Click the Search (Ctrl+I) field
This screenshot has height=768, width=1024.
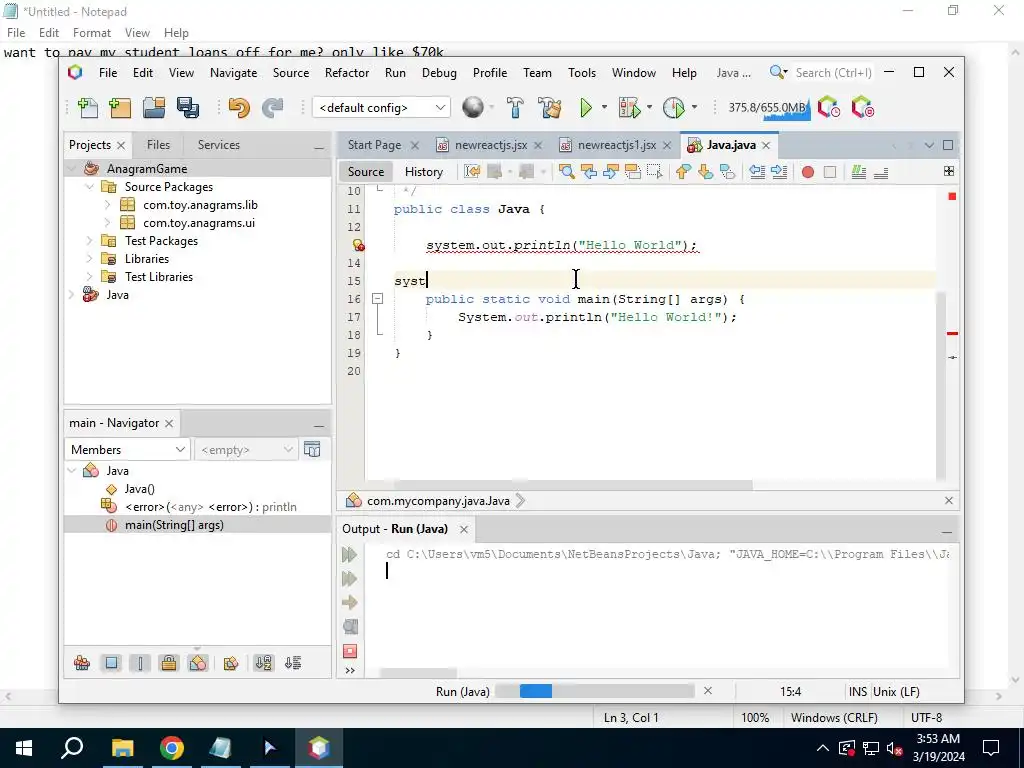tap(833, 72)
